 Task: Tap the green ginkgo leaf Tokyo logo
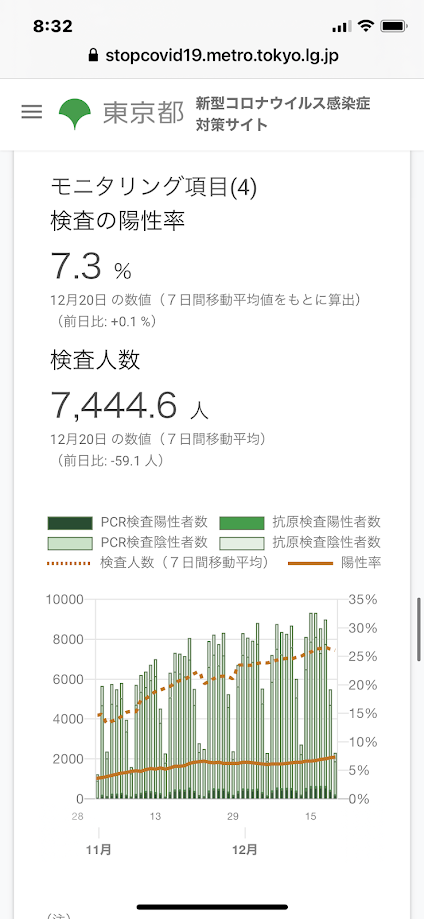click(x=74, y=114)
